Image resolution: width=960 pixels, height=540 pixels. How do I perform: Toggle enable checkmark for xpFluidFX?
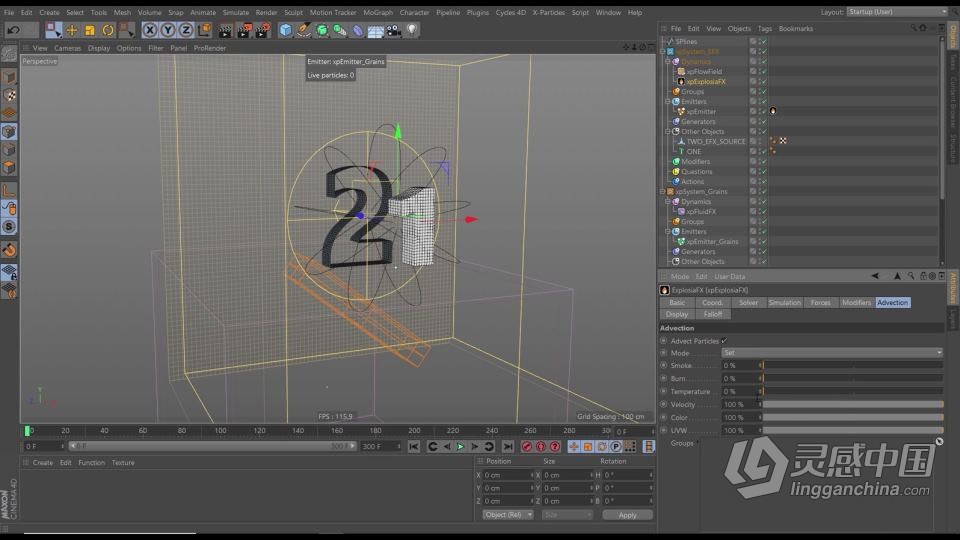click(x=764, y=212)
